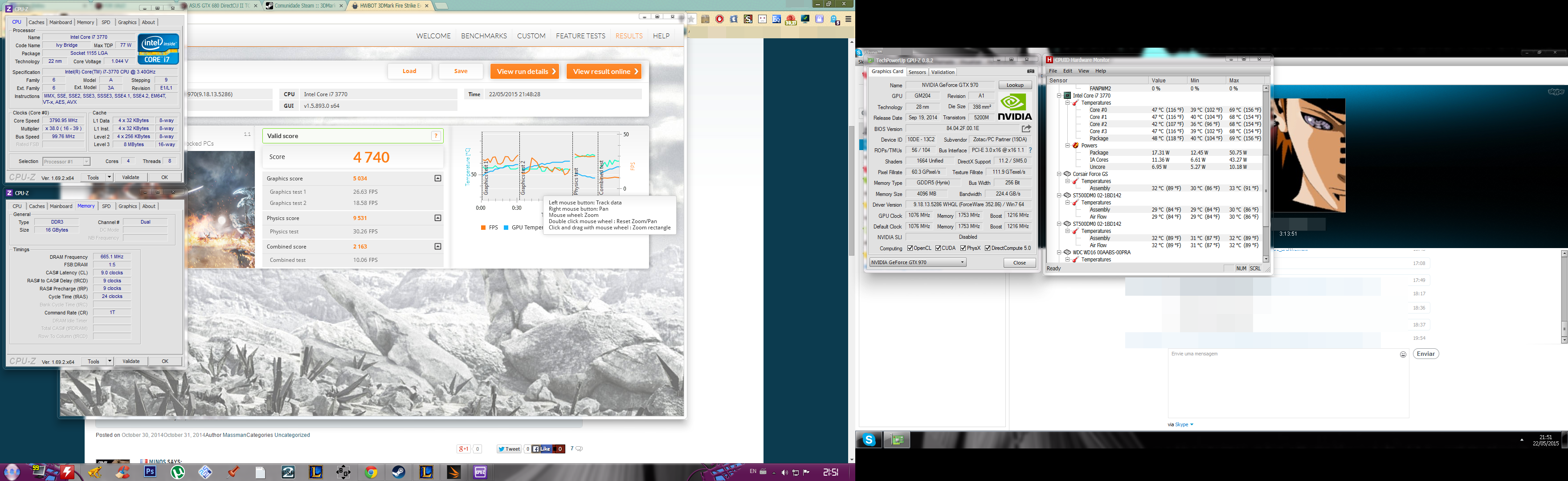Toggle the PhysX checkbox in GPU-Z
This screenshot has width=1568, height=481.
964,248
